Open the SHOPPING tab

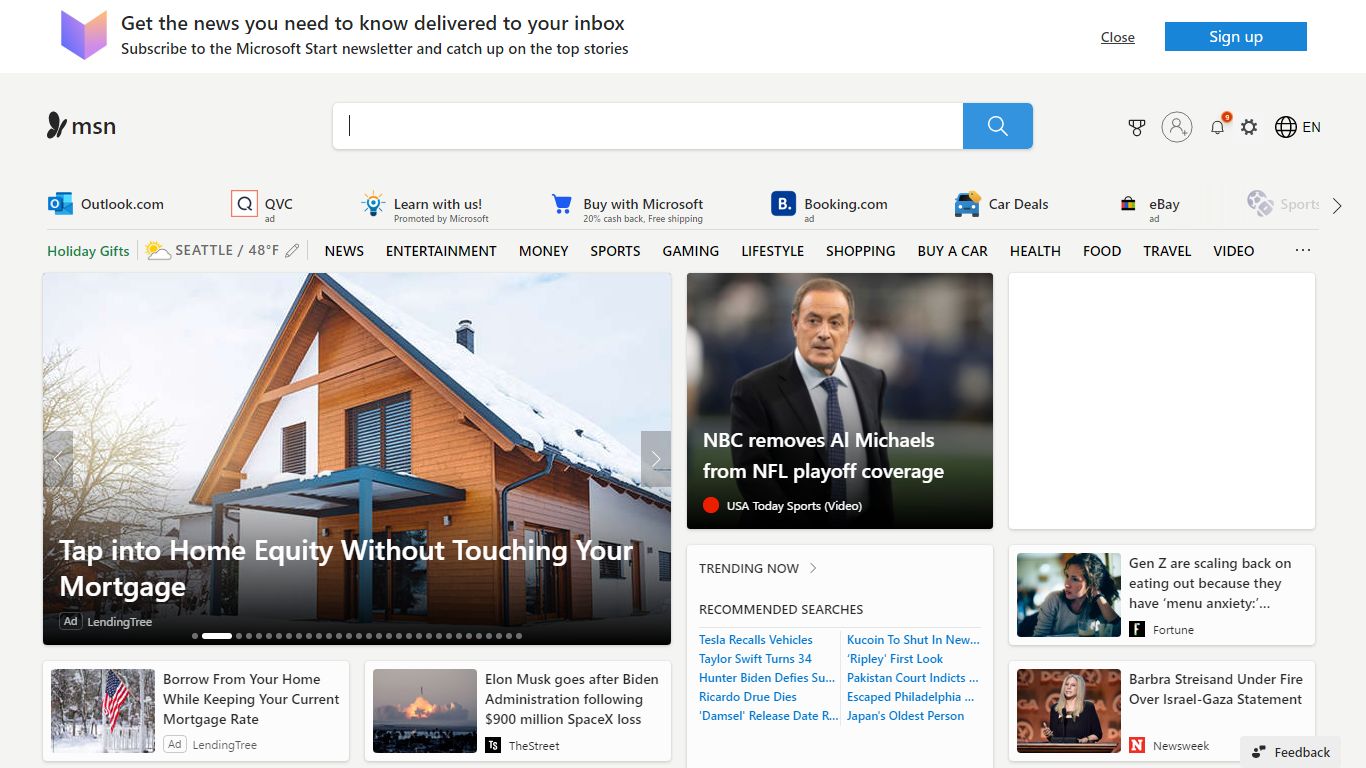tap(861, 251)
